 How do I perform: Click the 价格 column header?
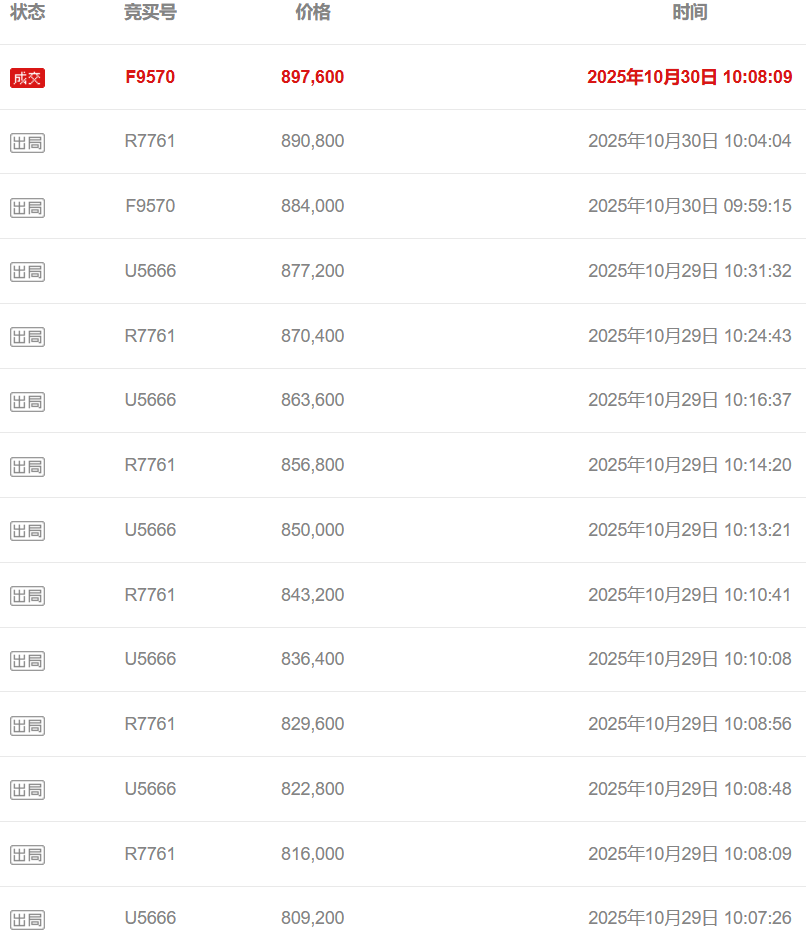313,13
